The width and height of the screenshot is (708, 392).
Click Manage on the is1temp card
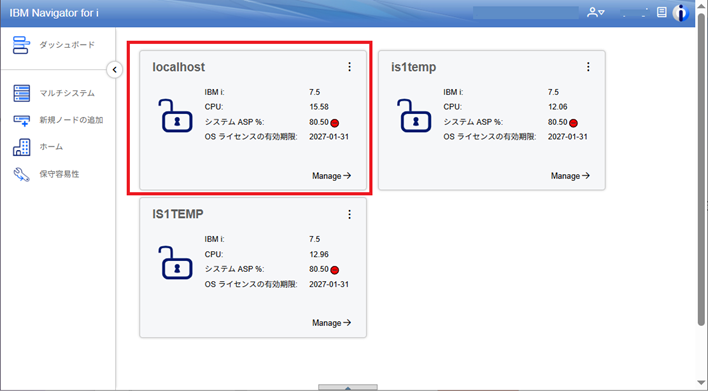(570, 176)
